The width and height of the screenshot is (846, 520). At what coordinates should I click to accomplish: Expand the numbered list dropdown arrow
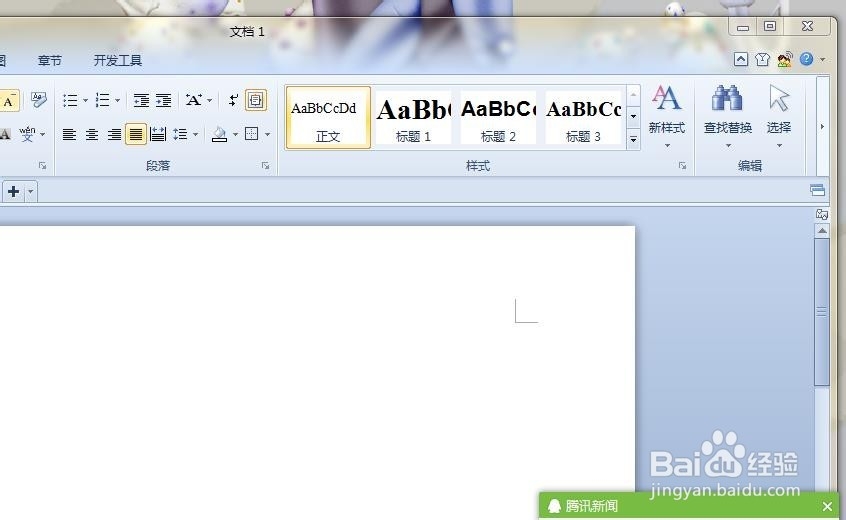click(117, 100)
